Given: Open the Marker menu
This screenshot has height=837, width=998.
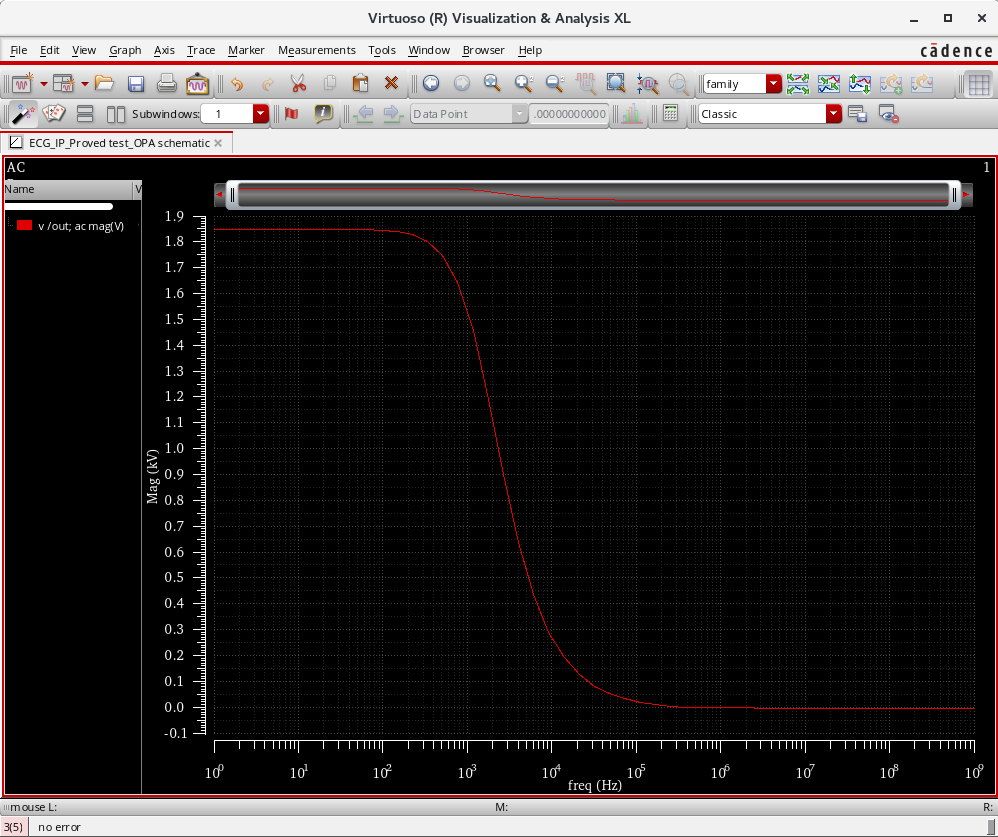Looking at the screenshot, I should coord(246,50).
